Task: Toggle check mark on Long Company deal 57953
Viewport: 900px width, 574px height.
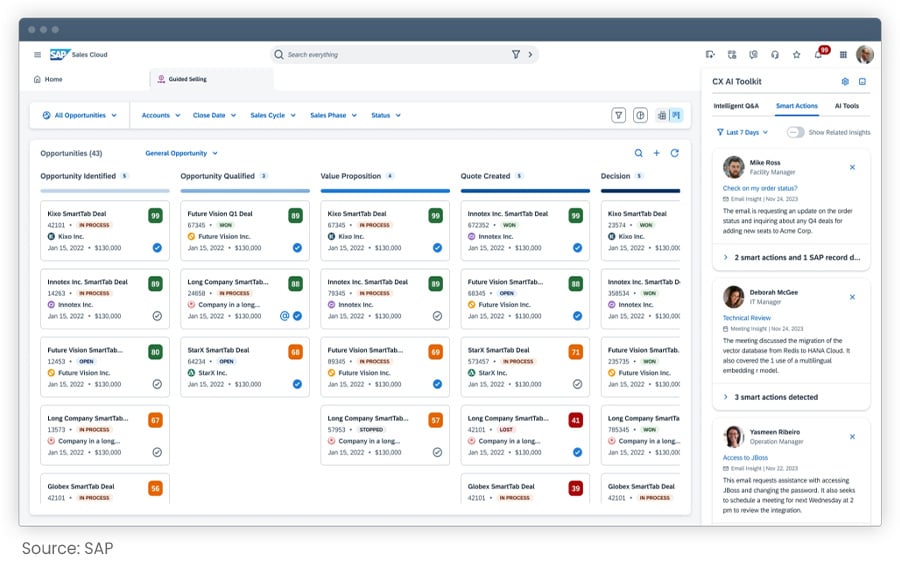Action: pos(437,452)
